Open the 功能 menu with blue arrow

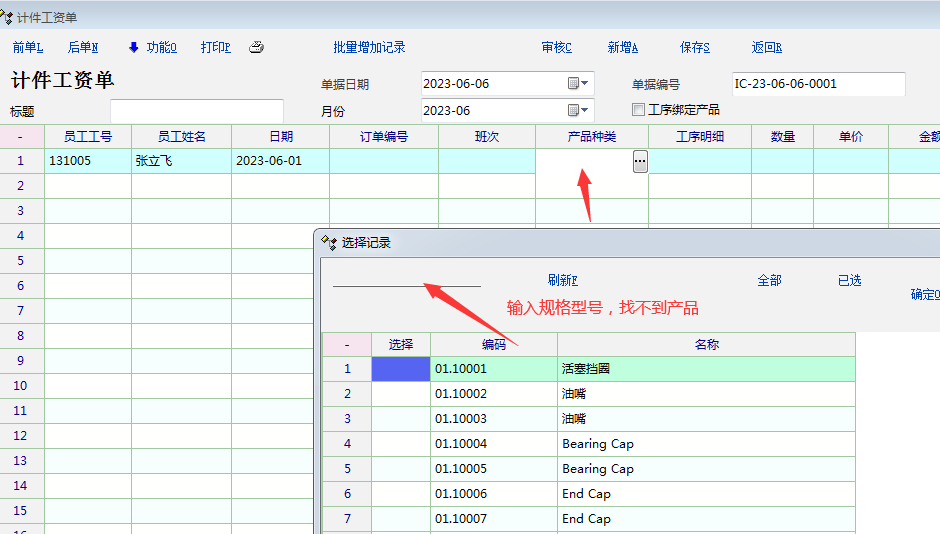click(x=152, y=47)
